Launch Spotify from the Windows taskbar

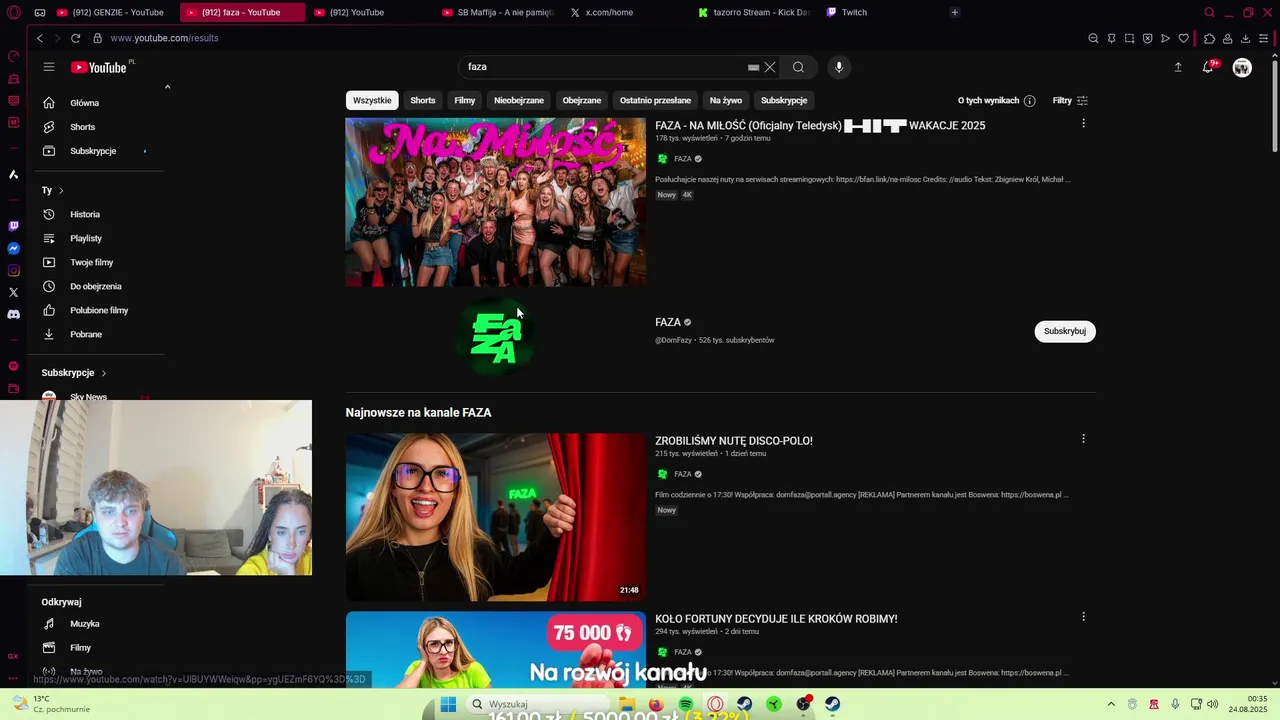click(686, 705)
